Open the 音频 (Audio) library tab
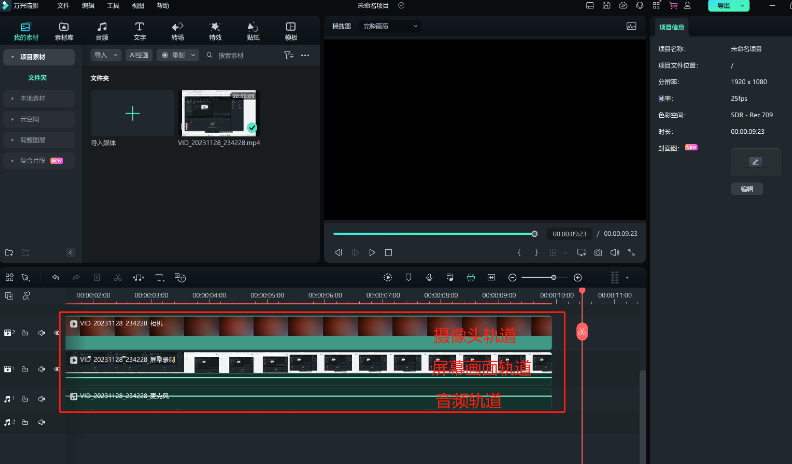This screenshot has width=792, height=464. point(102,30)
